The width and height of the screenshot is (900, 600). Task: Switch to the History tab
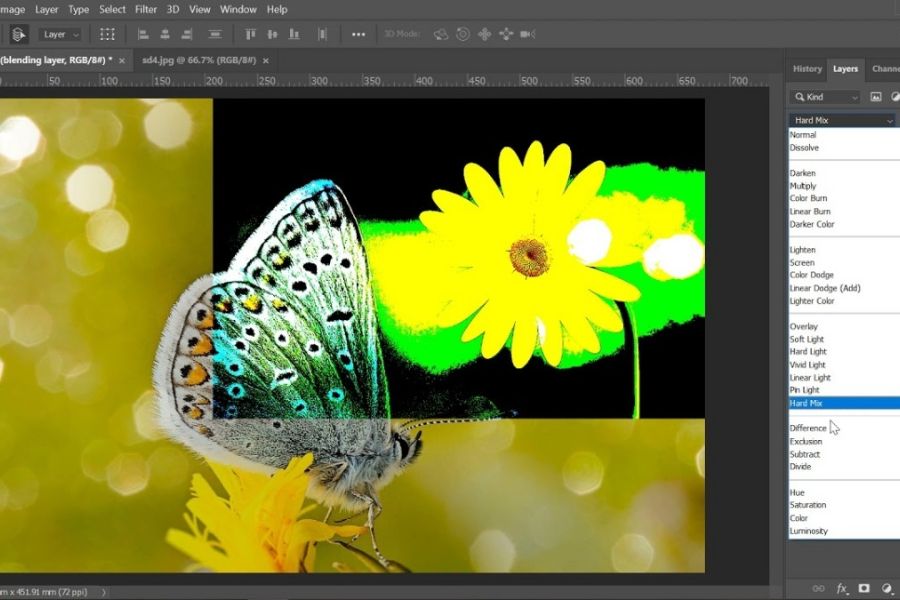807,69
